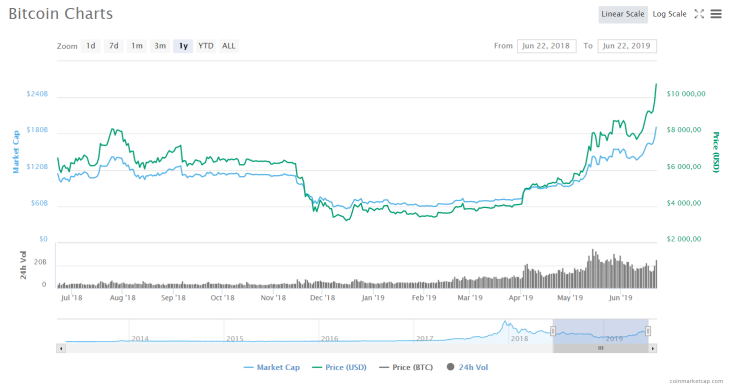
Task: Grab the navigator left range handle
Action: click(x=553, y=331)
